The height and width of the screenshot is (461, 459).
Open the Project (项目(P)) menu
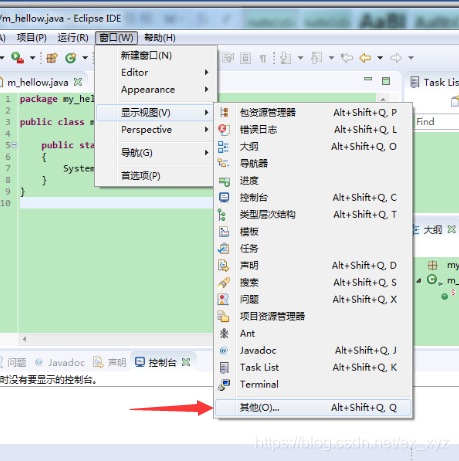click(32, 38)
